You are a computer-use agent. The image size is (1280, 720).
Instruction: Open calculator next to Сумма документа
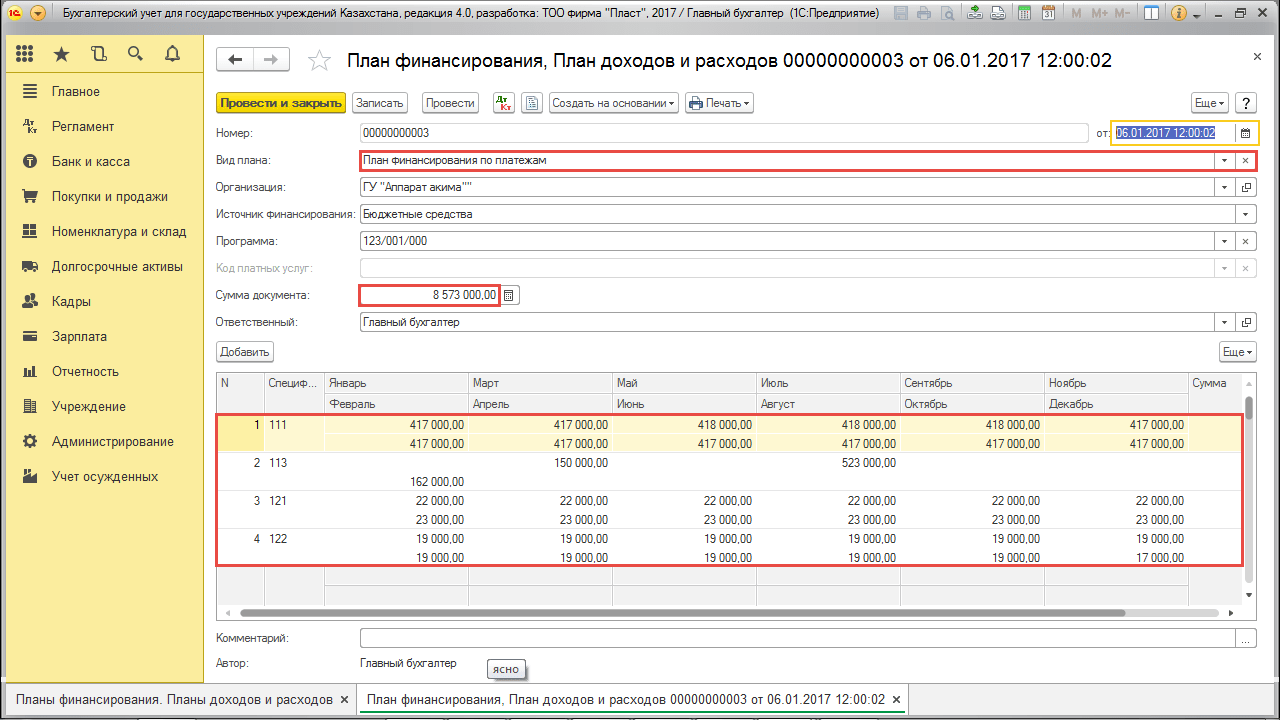509,295
